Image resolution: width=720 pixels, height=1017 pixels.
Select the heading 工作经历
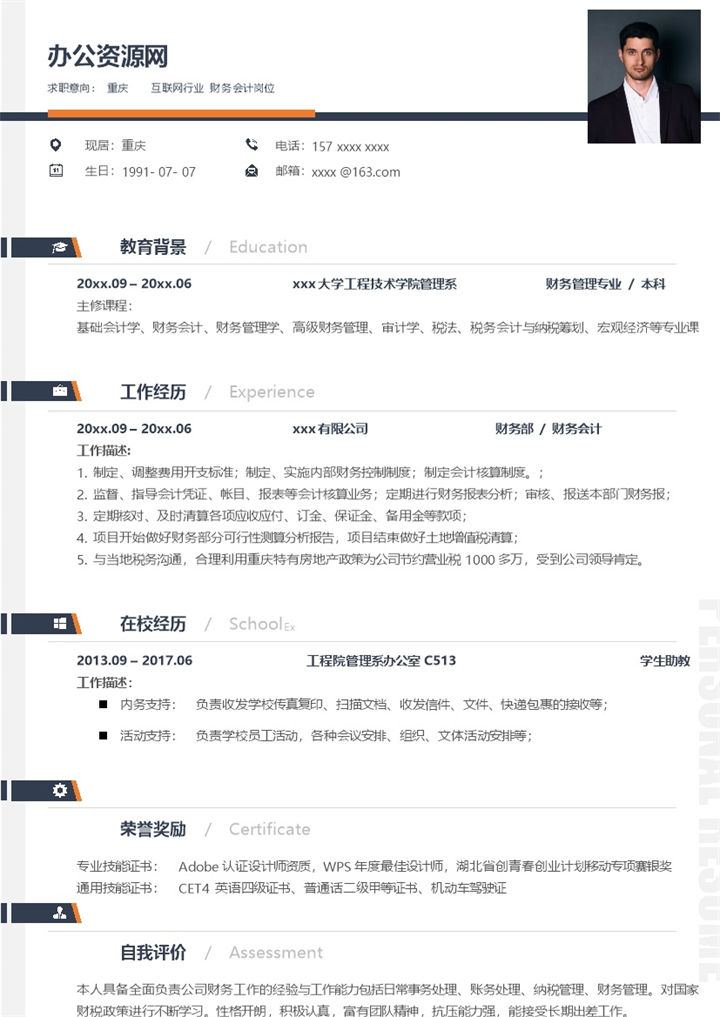(153, 392)
